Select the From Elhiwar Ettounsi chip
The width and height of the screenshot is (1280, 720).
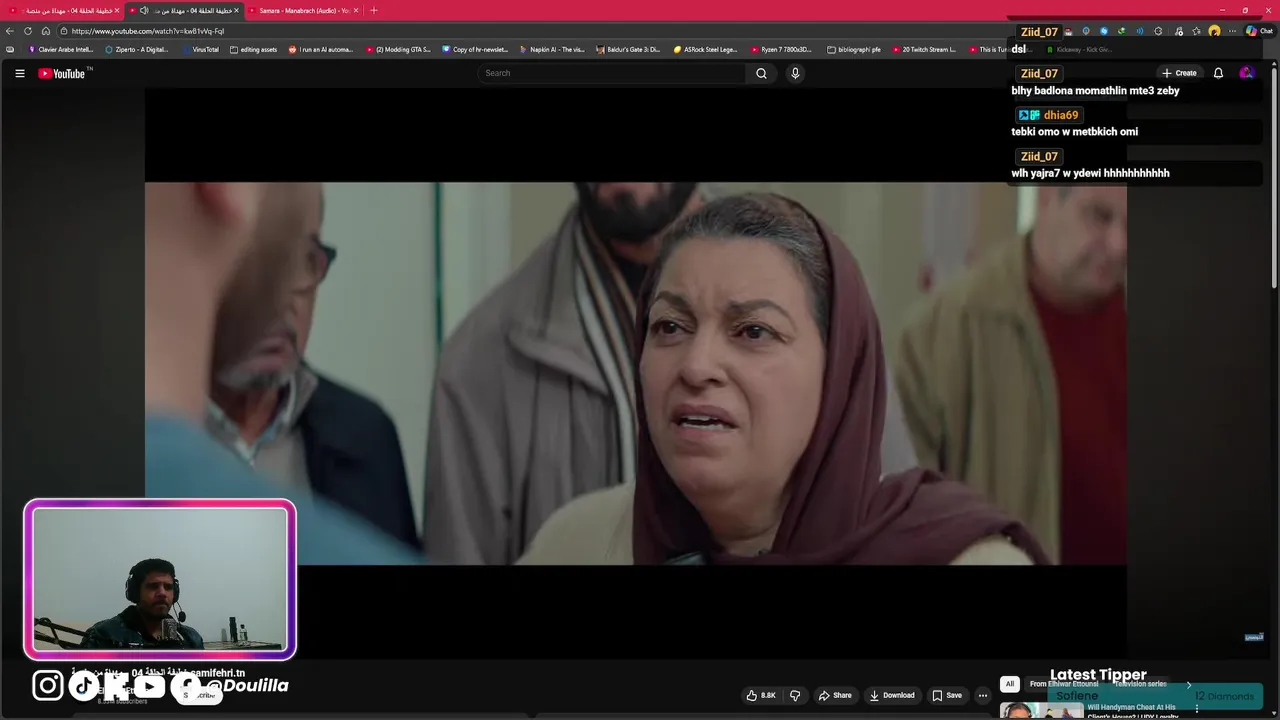click(x=1063, y=684)
